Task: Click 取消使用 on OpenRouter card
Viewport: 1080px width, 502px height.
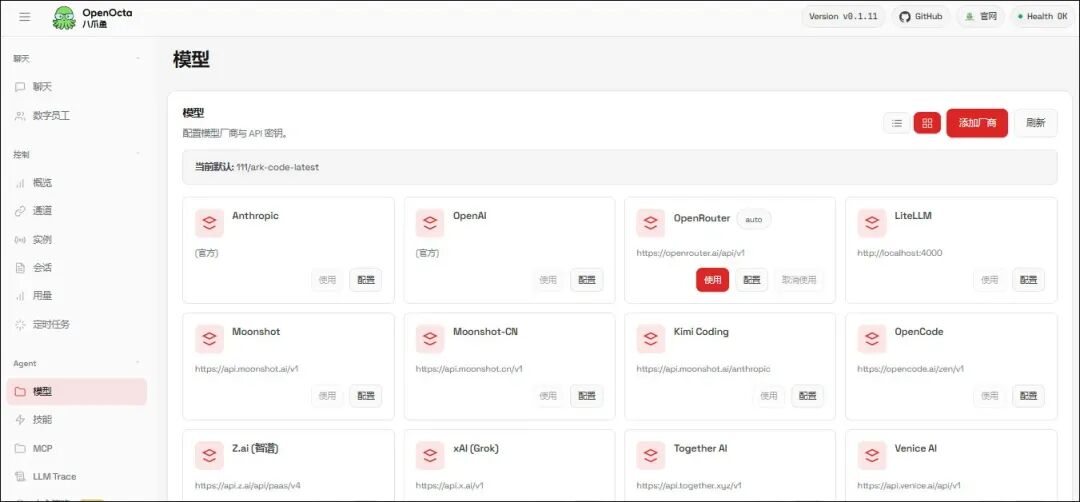Action: tap(798, 280)
